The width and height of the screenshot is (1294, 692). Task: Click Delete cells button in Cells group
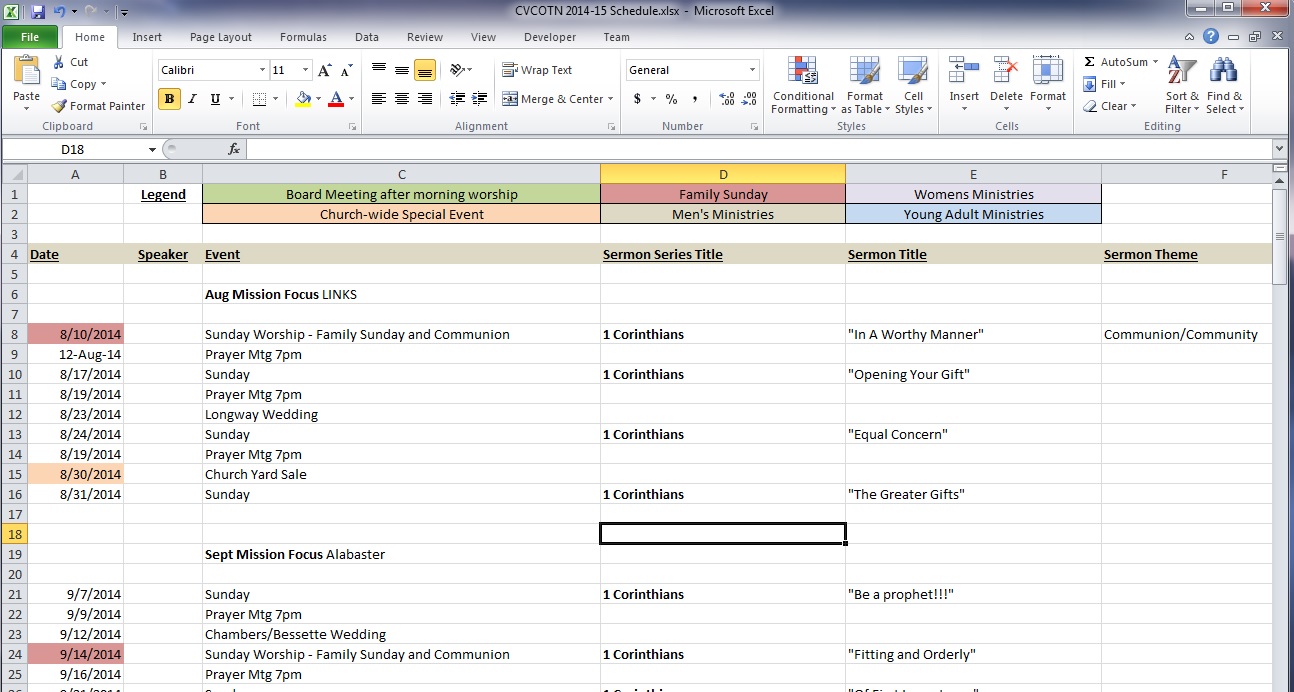[x=1006, y=86]
